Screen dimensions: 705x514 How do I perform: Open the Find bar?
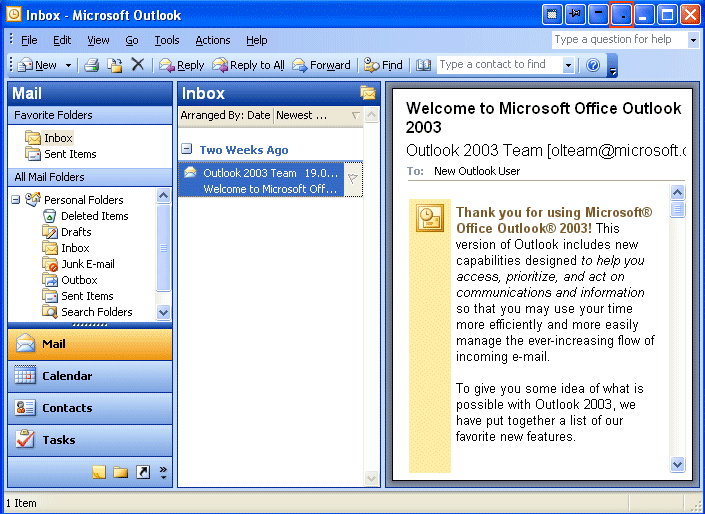pyautogui.click(x=383, y=65)
